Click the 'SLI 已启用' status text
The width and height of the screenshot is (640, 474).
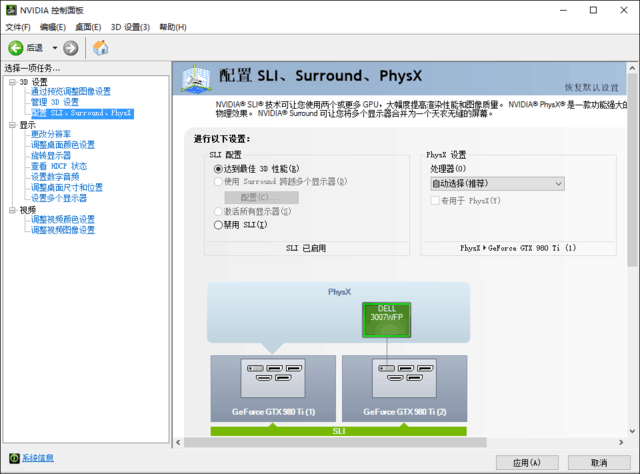tap(306, 248)
